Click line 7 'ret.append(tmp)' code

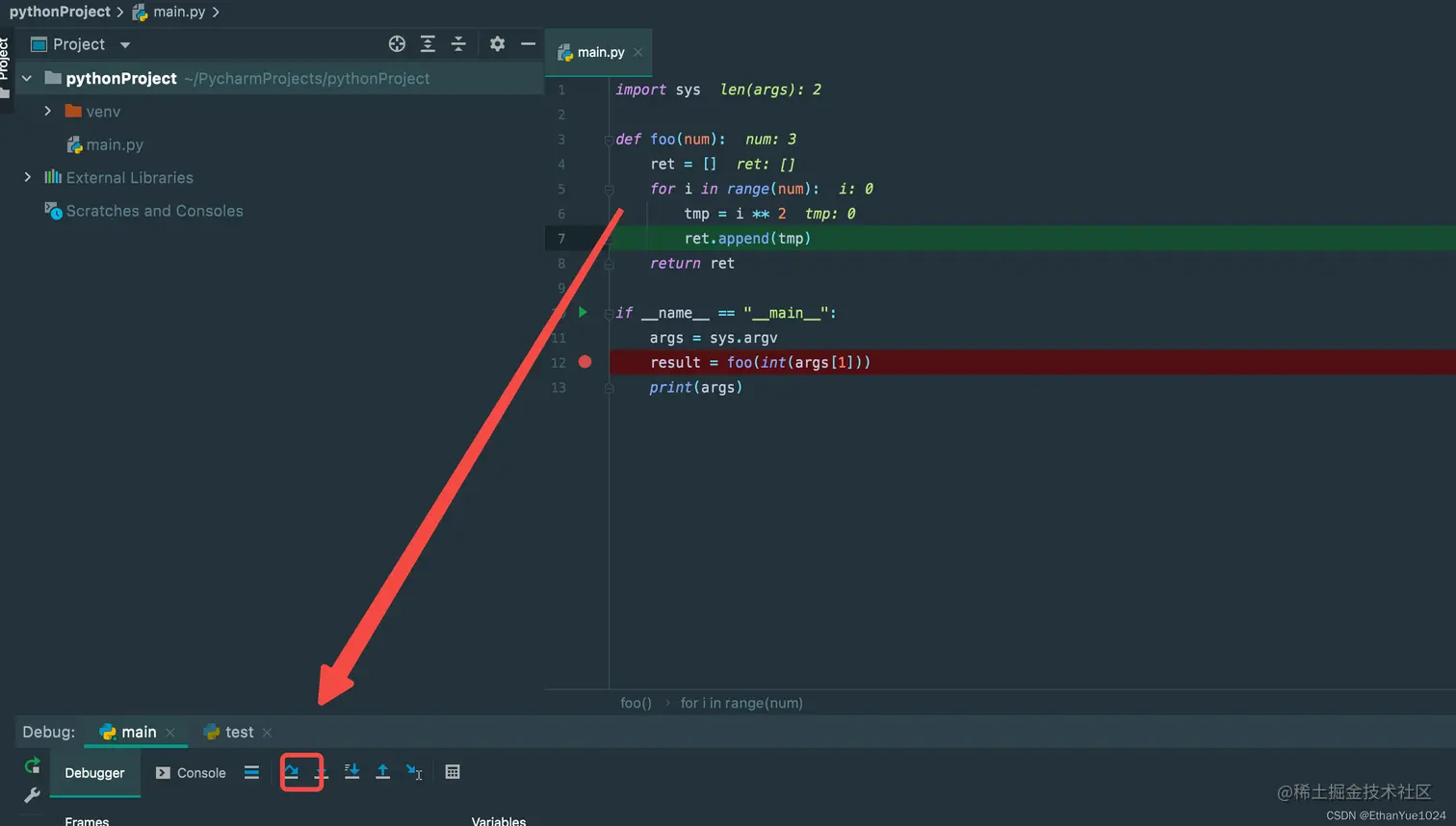747,238
